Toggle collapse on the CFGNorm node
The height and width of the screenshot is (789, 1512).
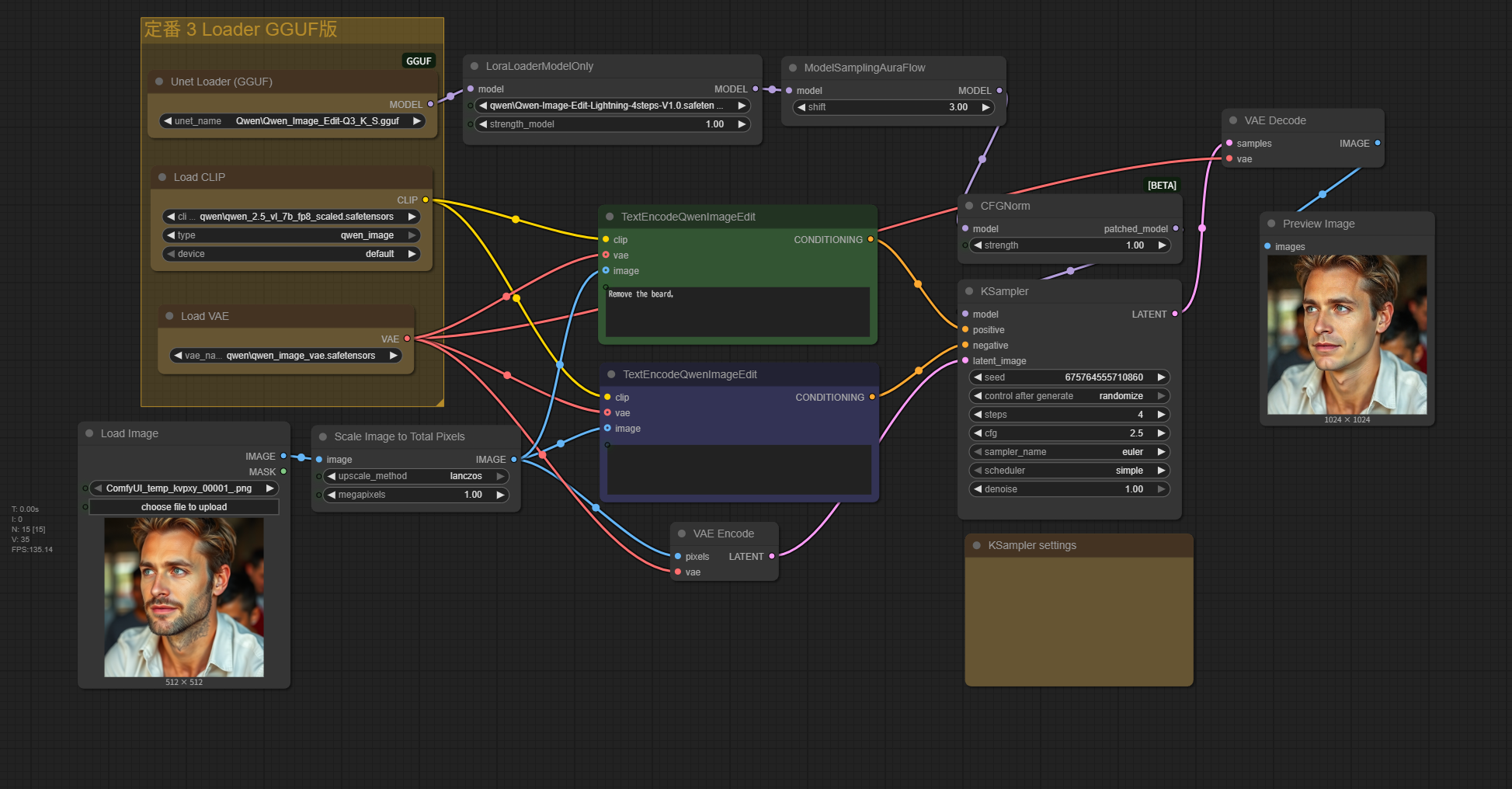969,206
